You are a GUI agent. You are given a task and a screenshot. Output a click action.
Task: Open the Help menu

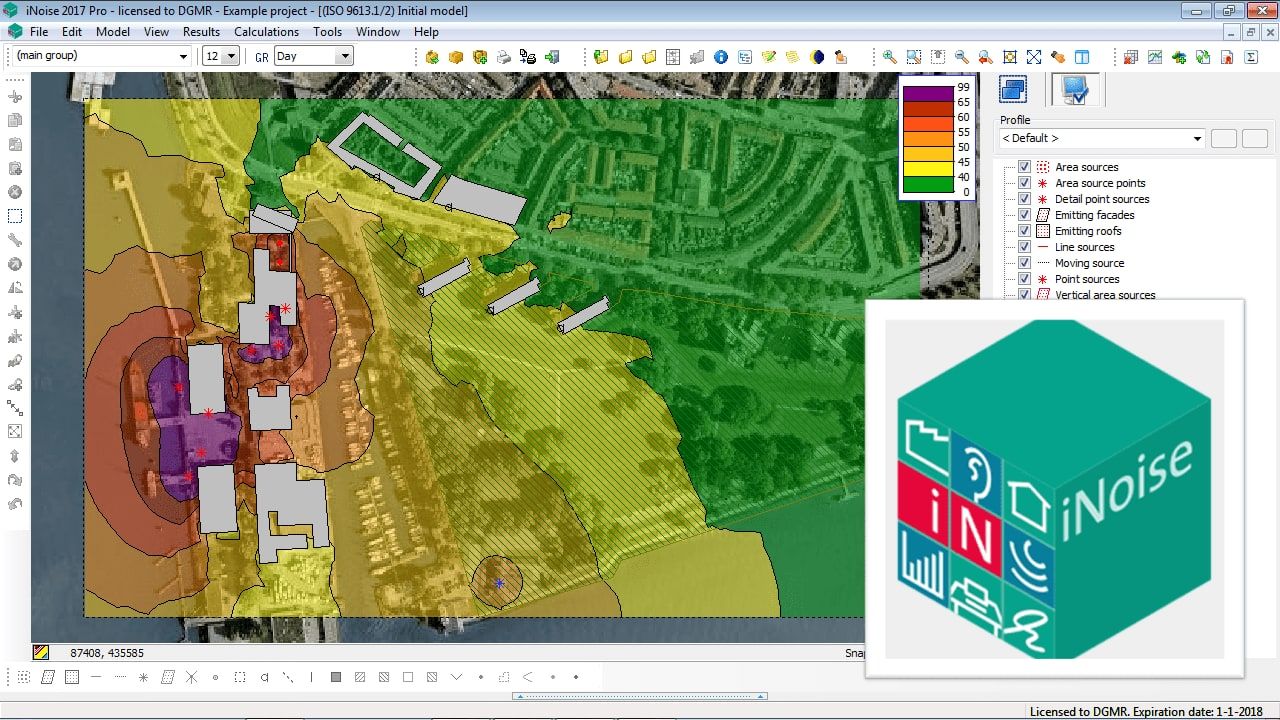(426, 32)
